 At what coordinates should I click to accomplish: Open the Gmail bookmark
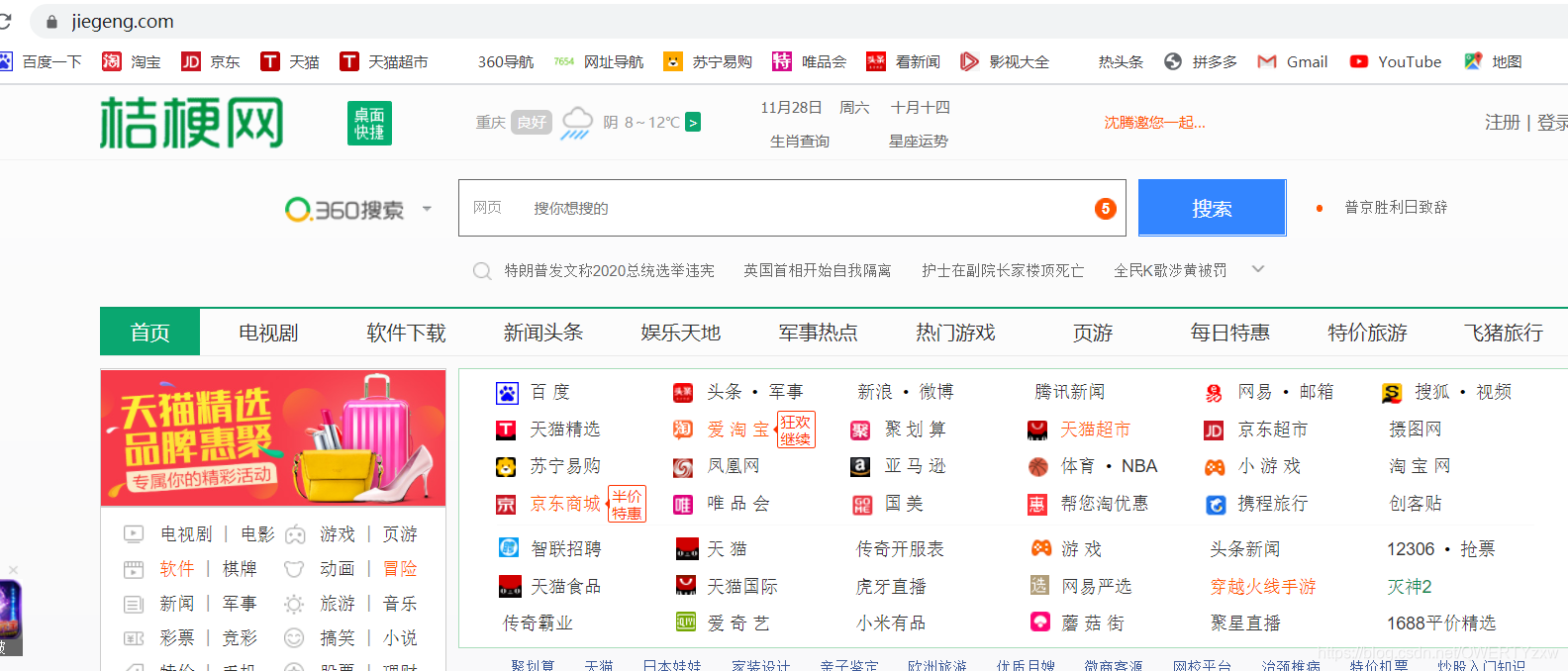click(1293, 61)
